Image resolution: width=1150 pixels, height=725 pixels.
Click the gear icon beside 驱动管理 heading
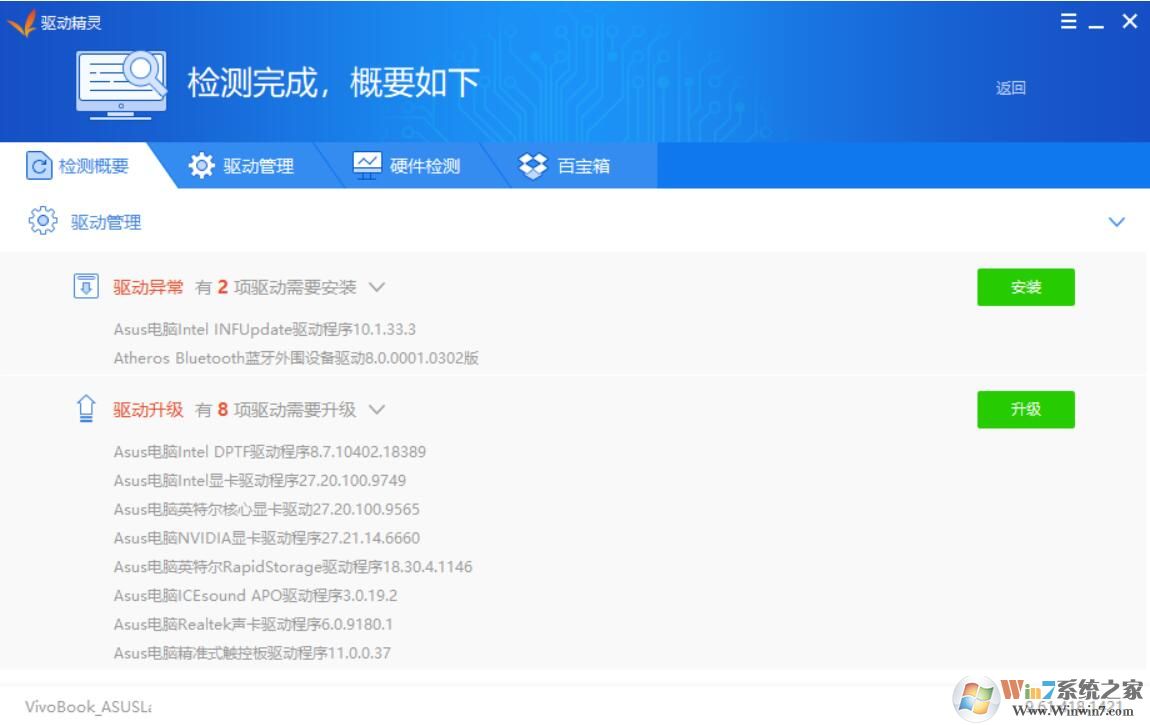pos(41,221)
